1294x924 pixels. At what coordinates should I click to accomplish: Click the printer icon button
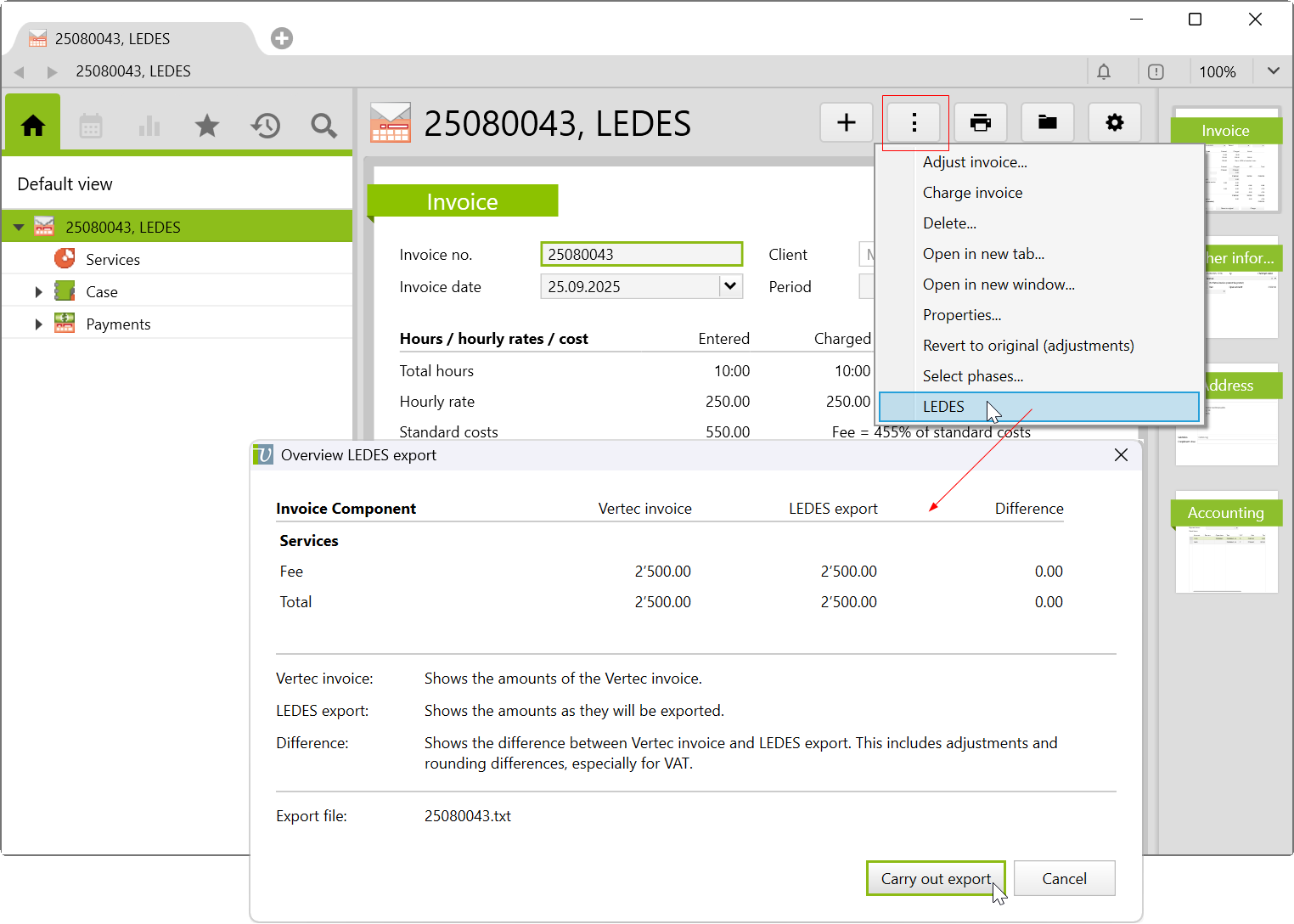coord(981,123)
